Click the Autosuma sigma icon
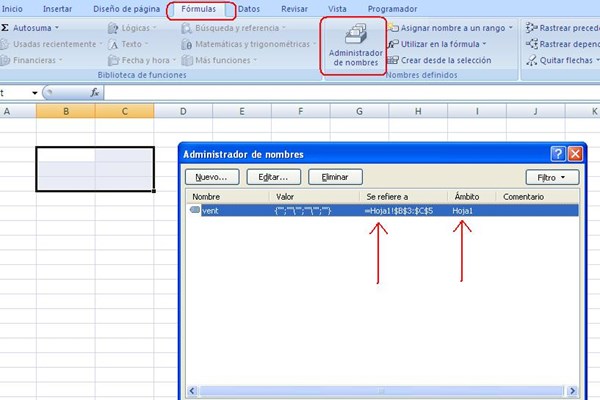 pos(5,28)
